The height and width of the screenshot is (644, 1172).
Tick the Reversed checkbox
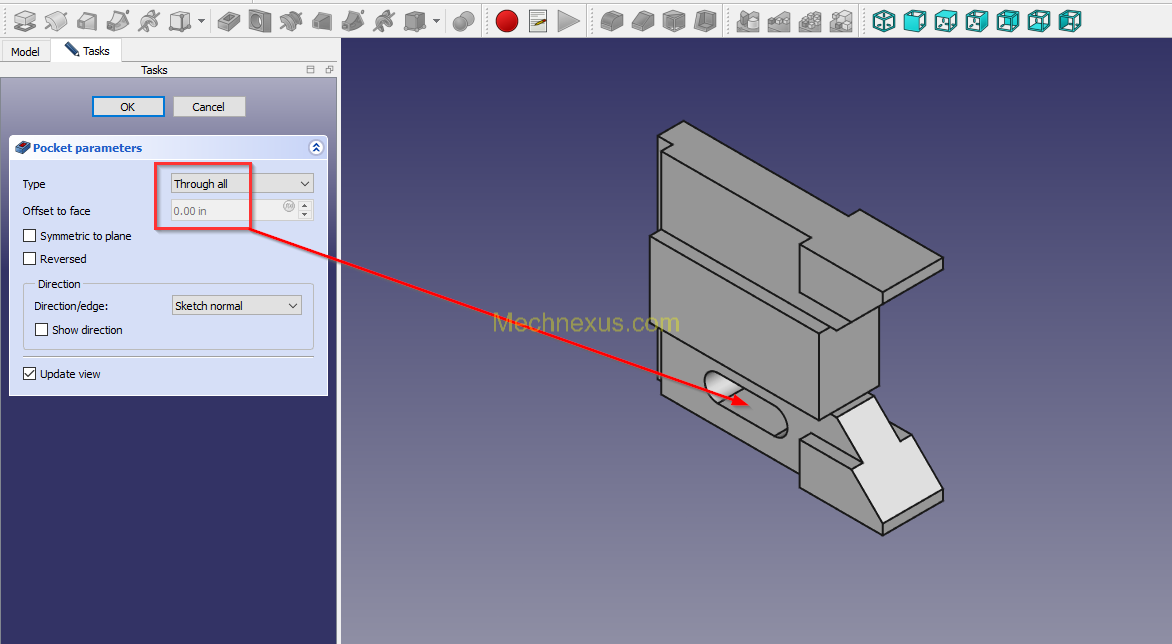click(30, 259)
